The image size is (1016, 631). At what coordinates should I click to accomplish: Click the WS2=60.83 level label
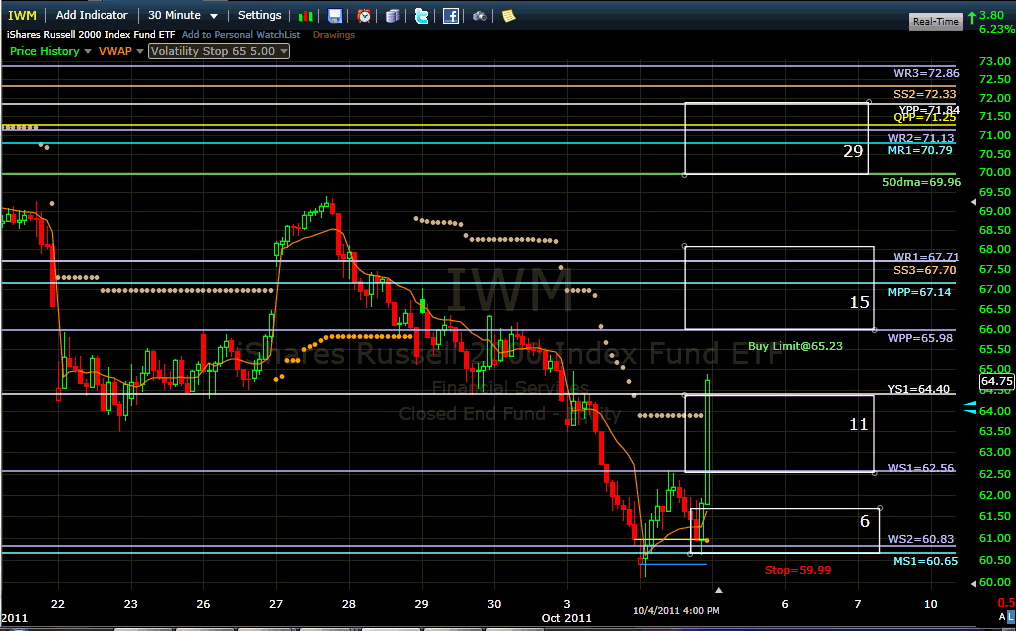pyautogui.click(x=921, y=539)
